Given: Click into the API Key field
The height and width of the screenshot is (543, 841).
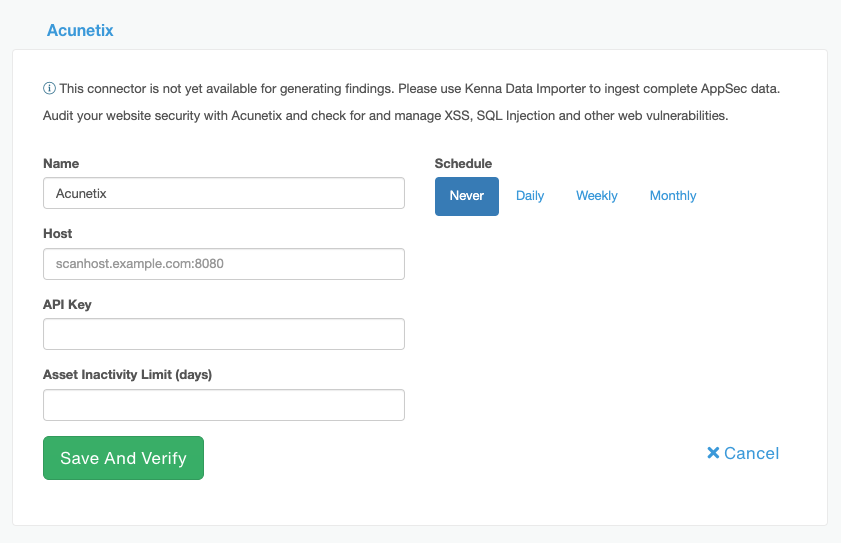Looking at the screenshot, I should point(224,334).
